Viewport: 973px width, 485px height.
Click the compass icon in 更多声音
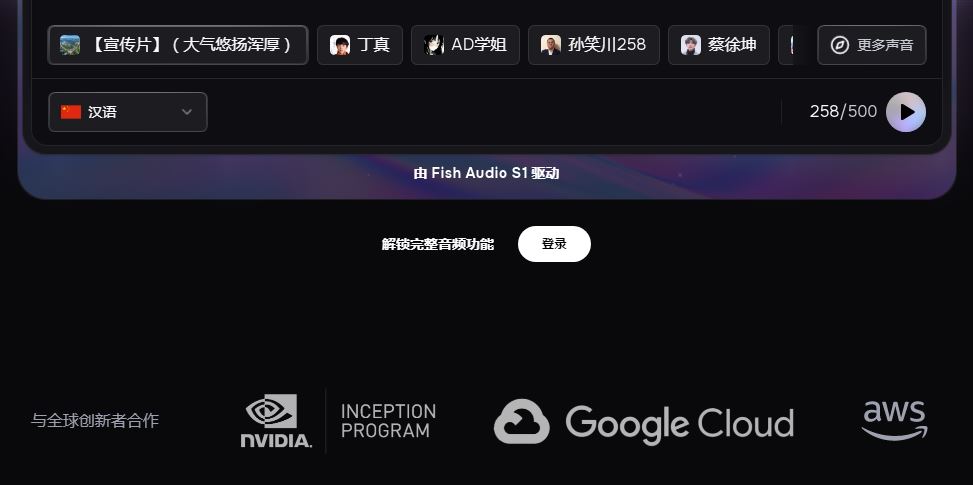[840, 45]
